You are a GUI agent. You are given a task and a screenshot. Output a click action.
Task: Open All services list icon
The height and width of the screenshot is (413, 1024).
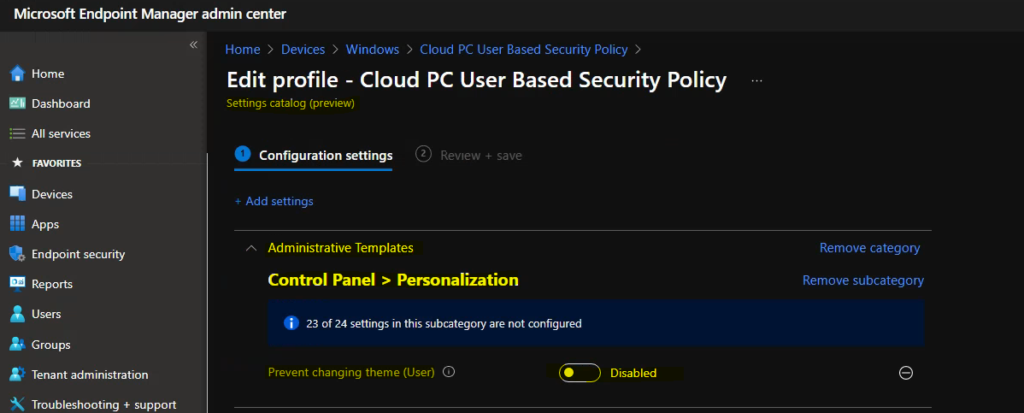coord(18,133)
